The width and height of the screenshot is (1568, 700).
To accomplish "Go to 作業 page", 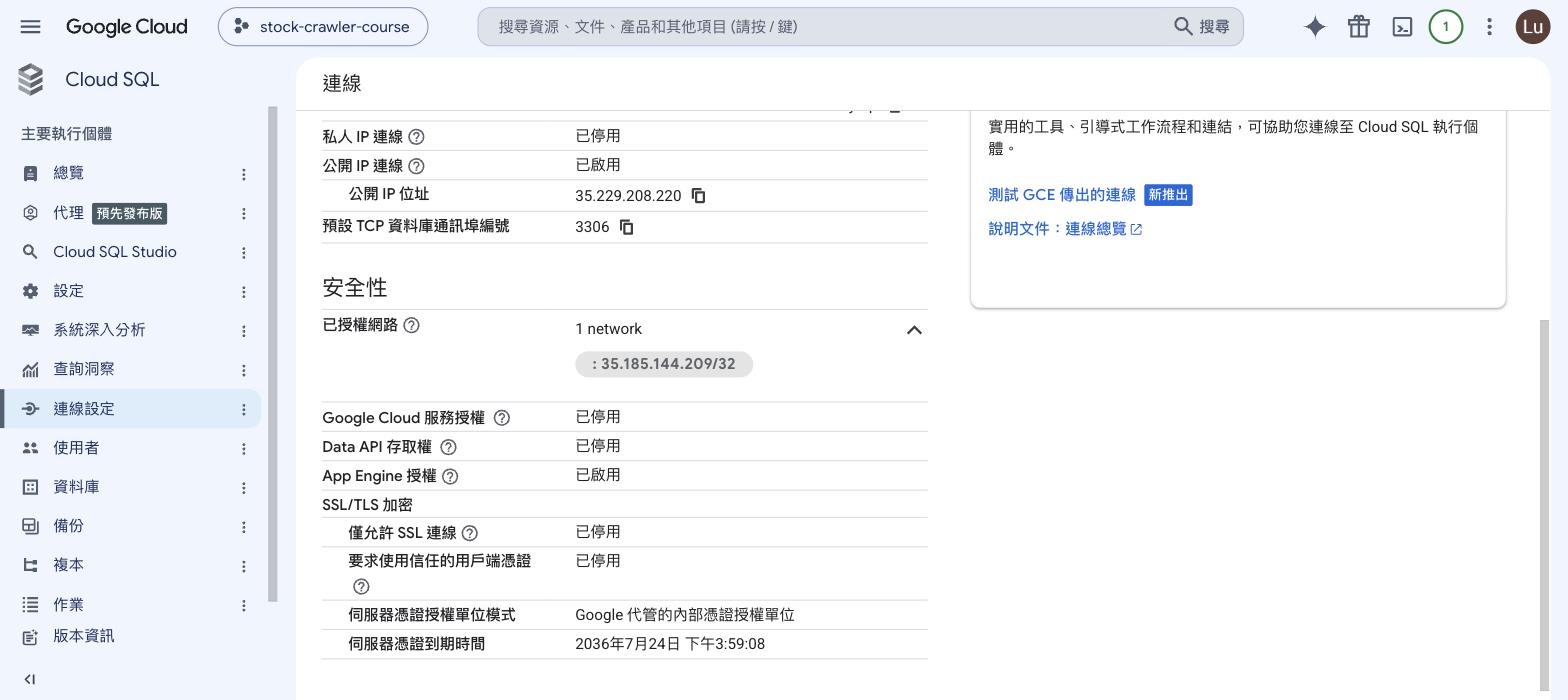I will point(131,604).
